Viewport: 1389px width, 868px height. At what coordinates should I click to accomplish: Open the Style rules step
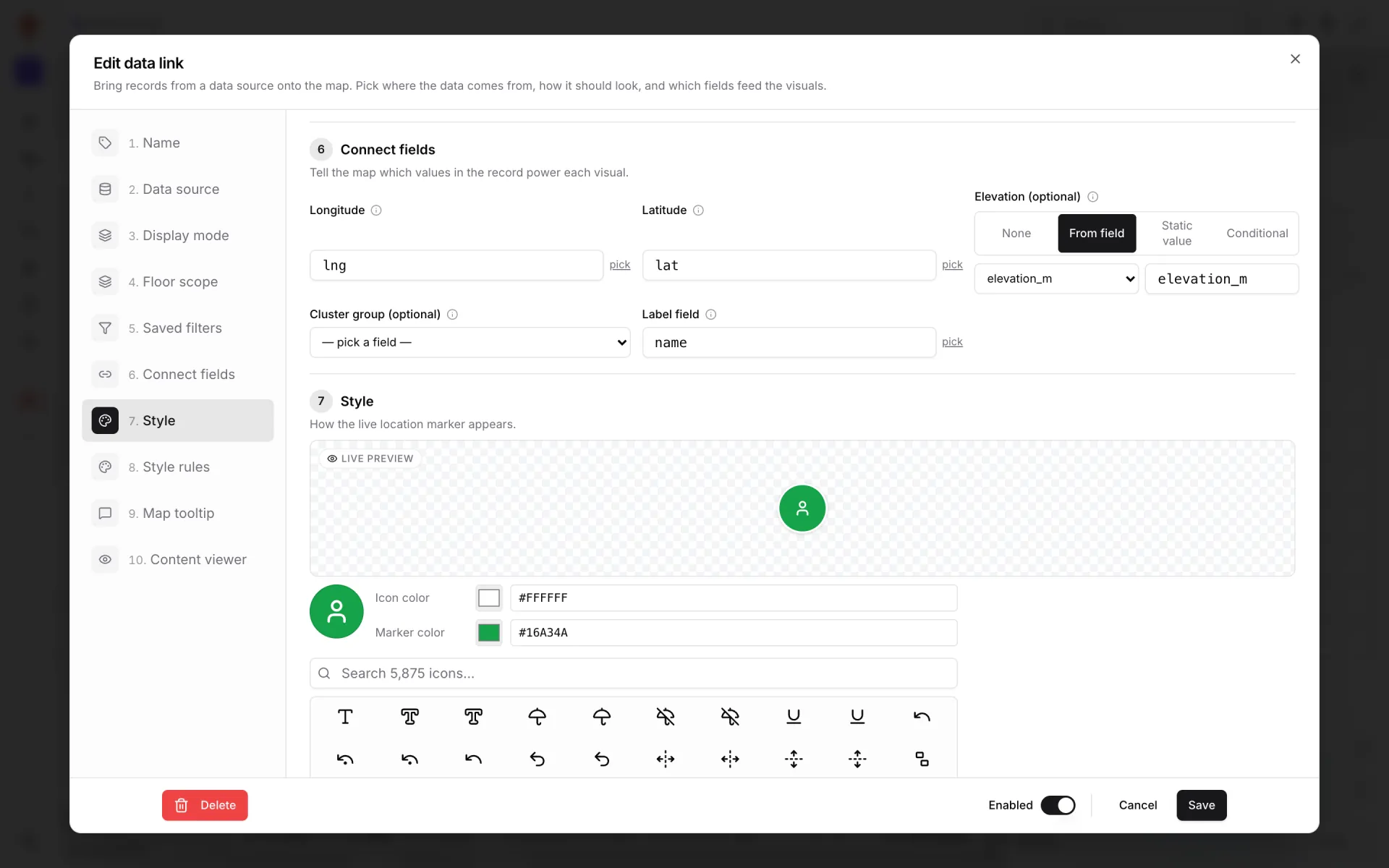(178, 467)
